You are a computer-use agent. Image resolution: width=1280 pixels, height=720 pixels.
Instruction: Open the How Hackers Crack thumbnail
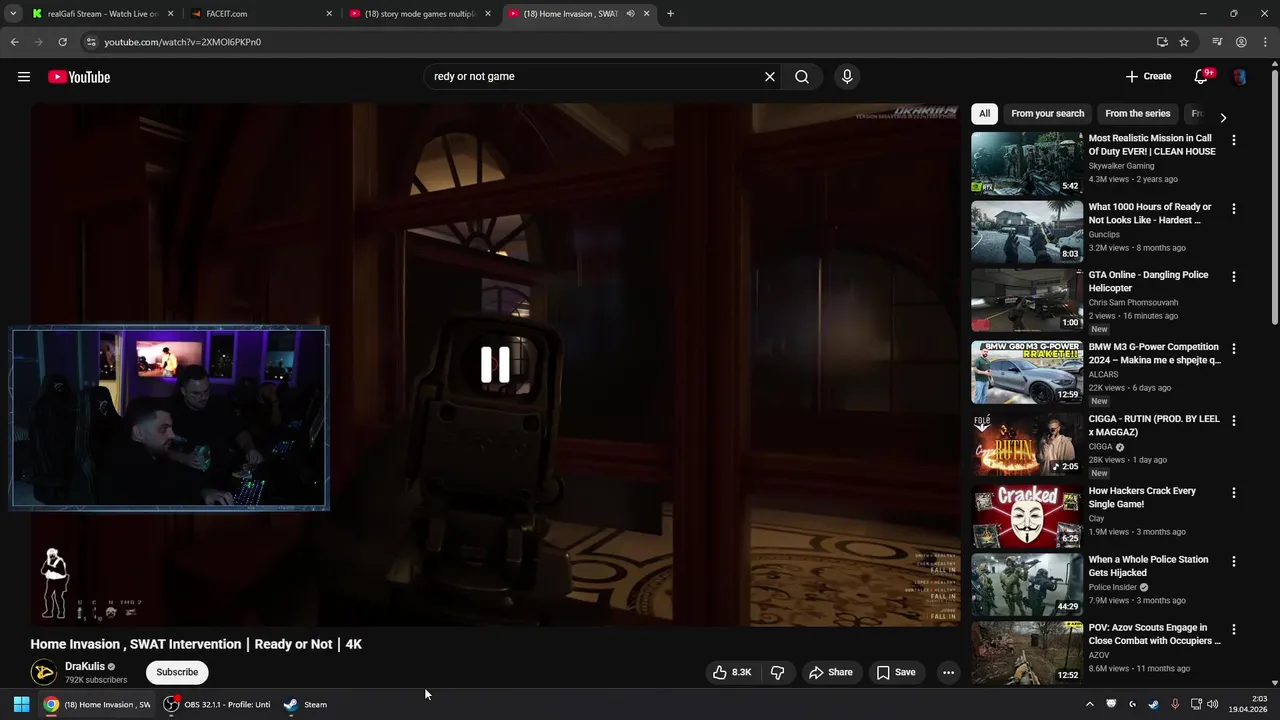[1027, 516]
